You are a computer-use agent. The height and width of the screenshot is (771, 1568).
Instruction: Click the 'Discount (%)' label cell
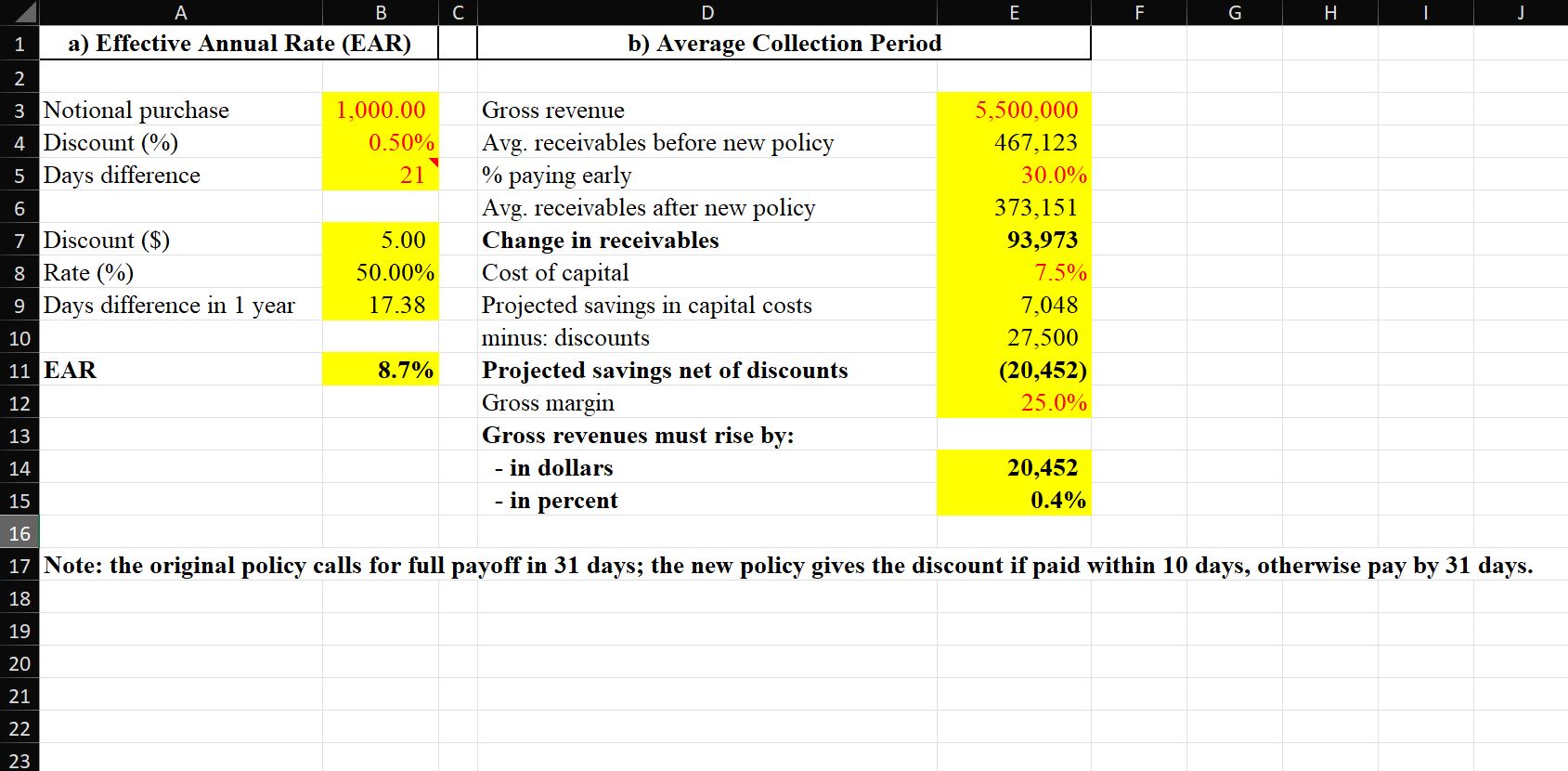tap(181, 142)
